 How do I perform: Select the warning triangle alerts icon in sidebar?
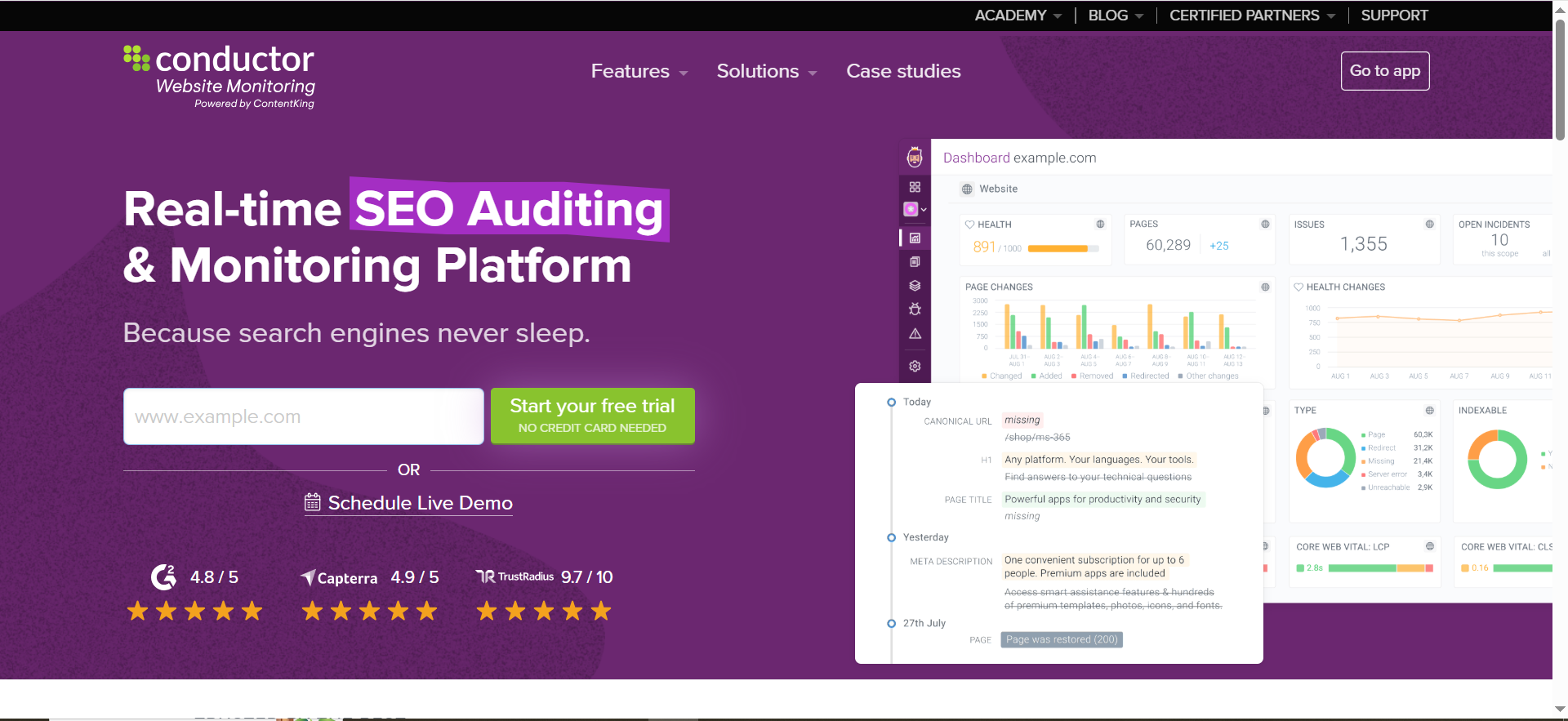tap(915, 334)
